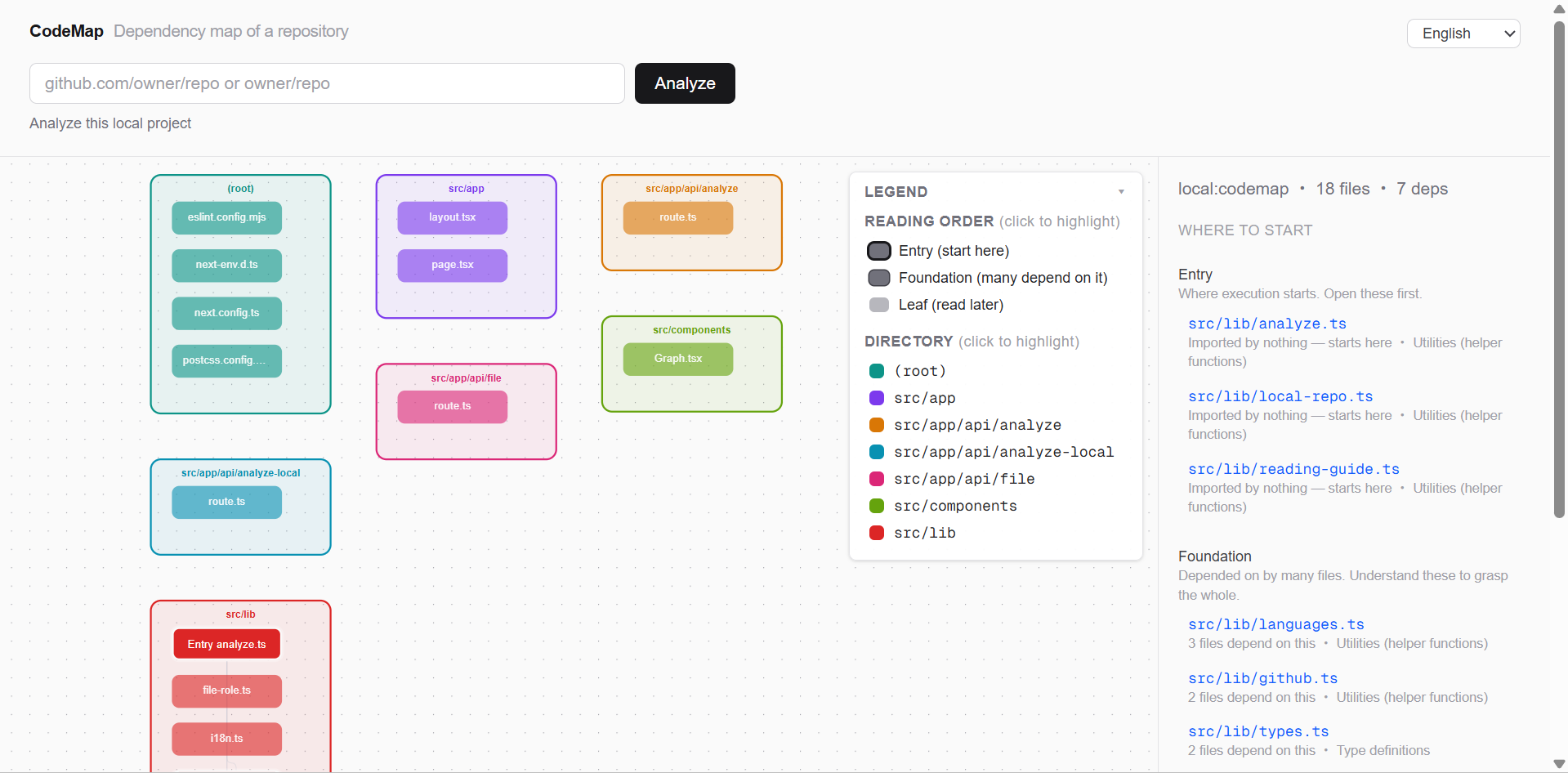Click the Entry reading-order legend swatch

[879, 251]
